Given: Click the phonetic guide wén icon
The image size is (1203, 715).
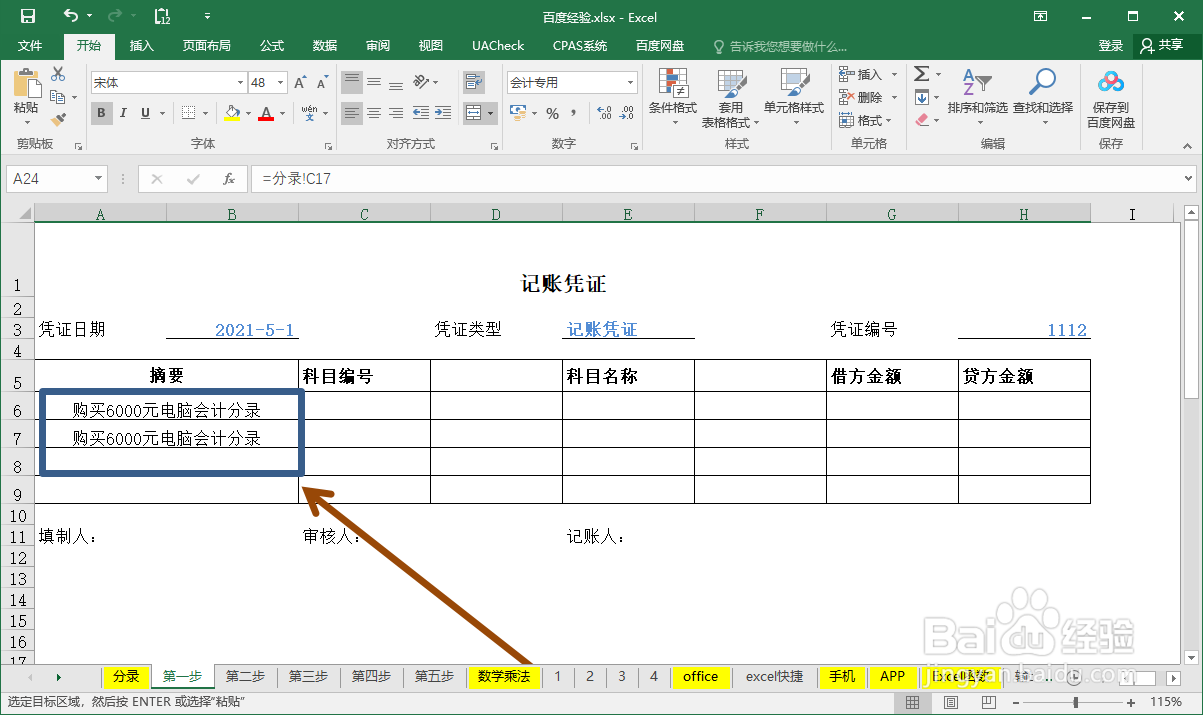Looking at the screenshot, I should pos(309,113).
